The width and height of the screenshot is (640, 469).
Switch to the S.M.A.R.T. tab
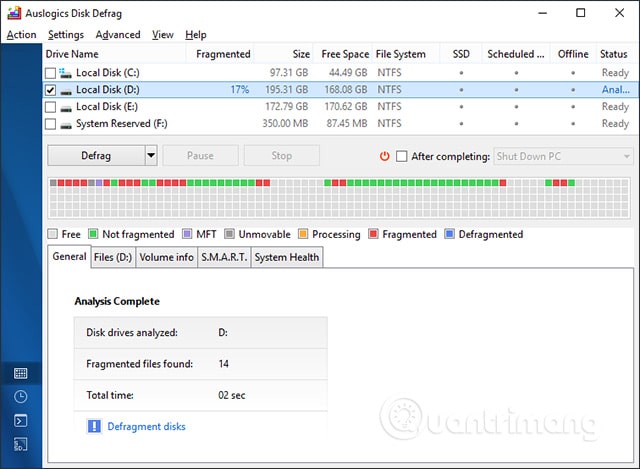224,257
